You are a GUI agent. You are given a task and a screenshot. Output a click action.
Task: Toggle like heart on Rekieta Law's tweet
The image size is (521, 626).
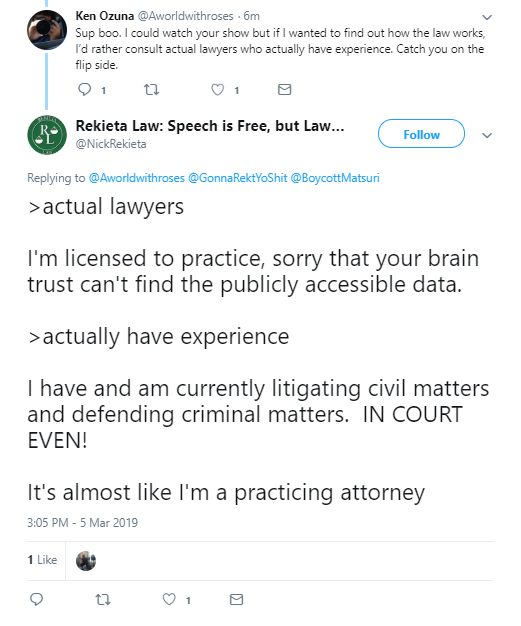coord(169,599)
